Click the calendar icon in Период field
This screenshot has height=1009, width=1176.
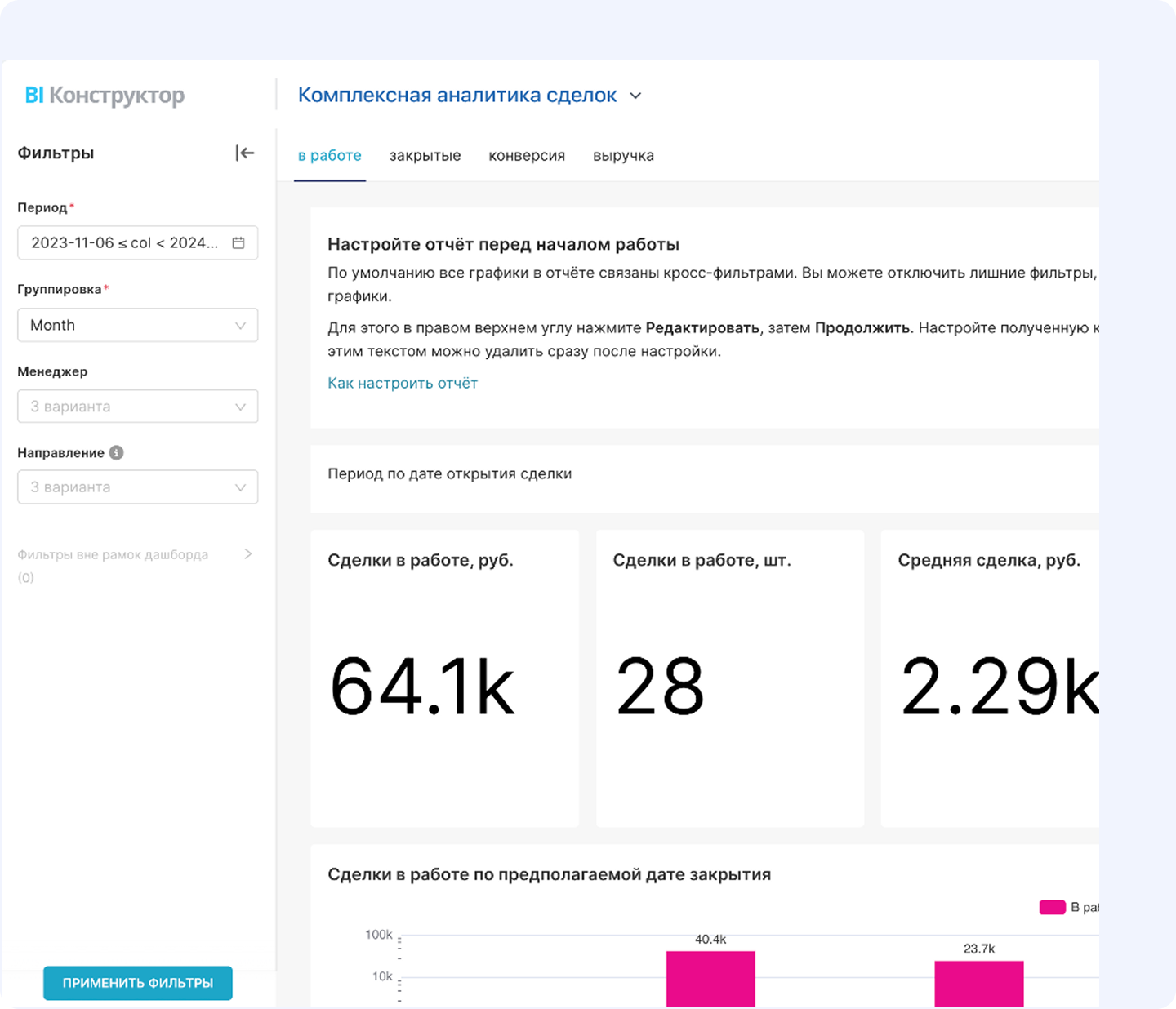[238, 243]
